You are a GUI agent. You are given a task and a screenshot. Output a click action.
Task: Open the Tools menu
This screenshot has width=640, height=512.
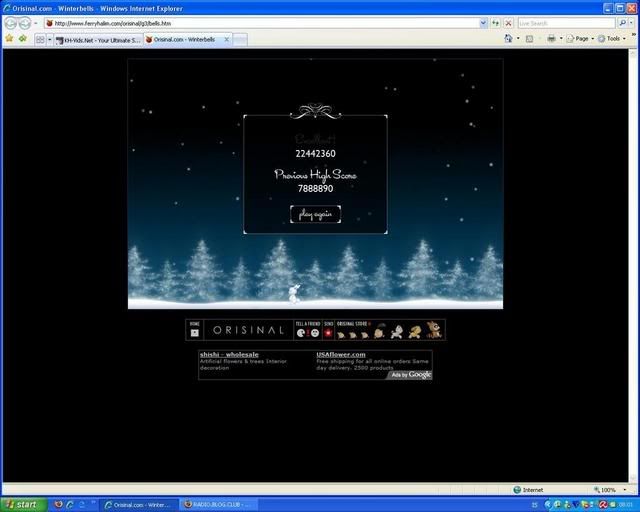(611, 38)
